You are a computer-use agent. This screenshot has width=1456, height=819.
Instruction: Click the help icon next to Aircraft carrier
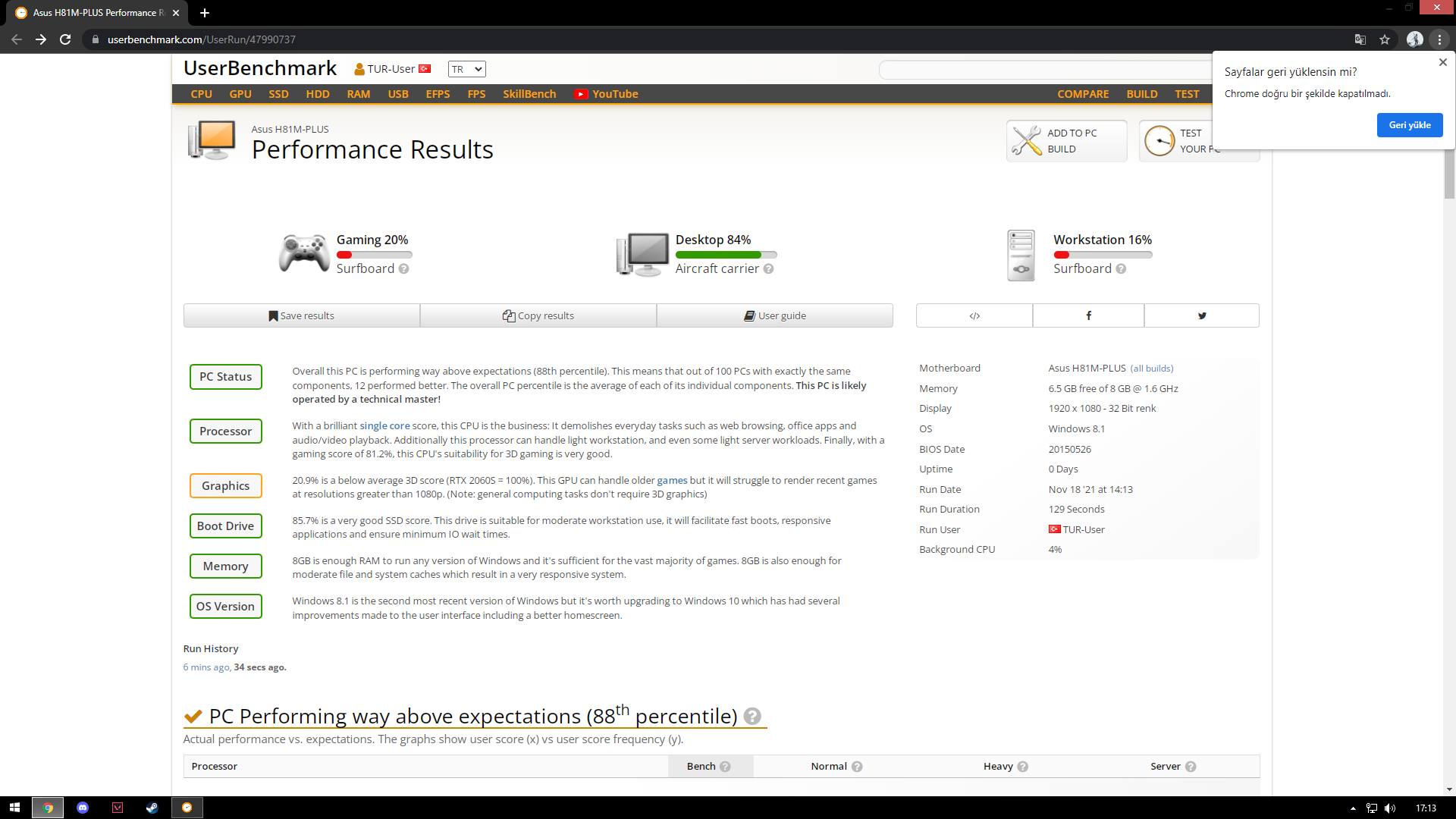coord(768,269)
